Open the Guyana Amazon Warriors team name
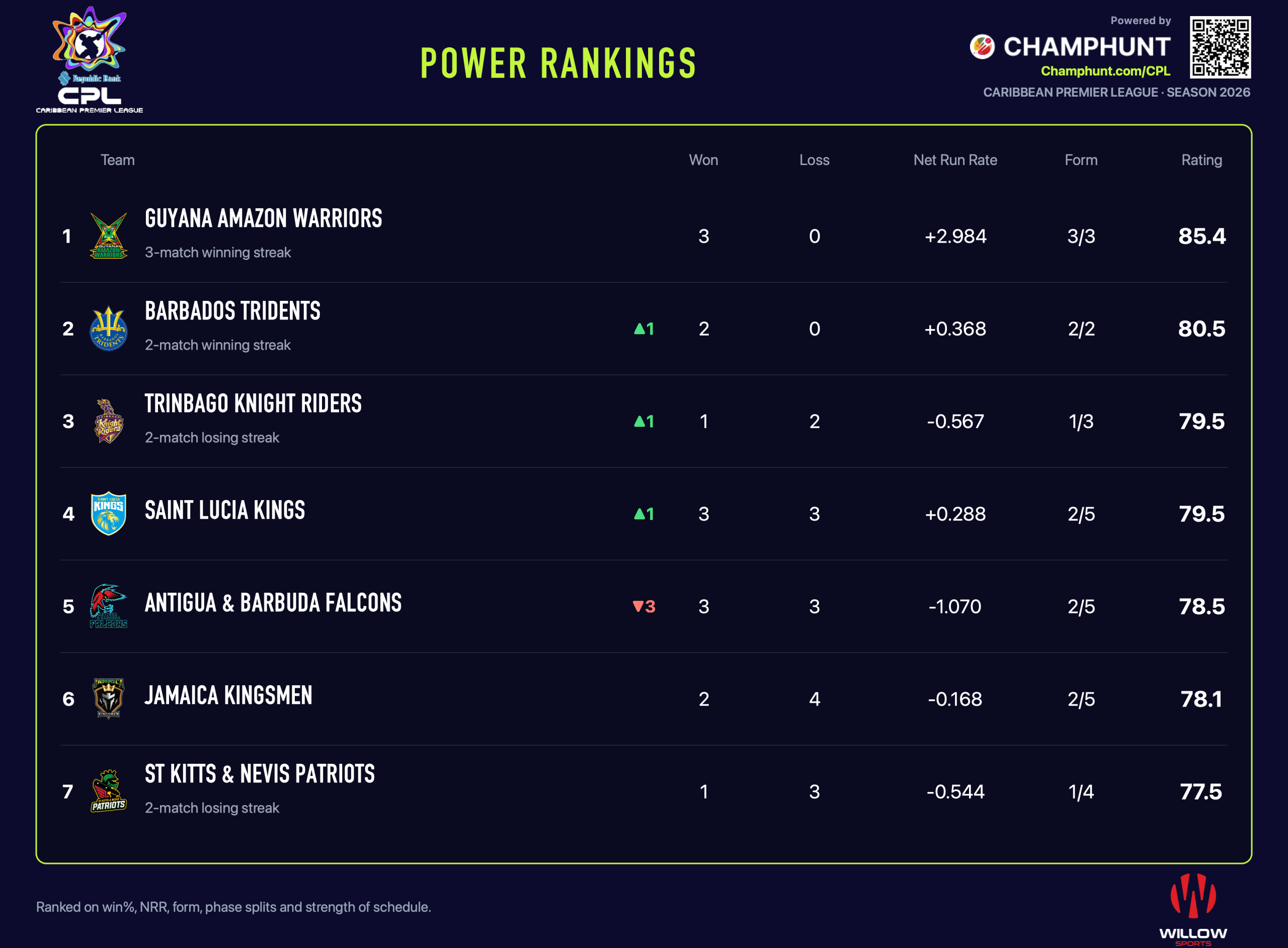1288x948 pixels. coord(263,219)
